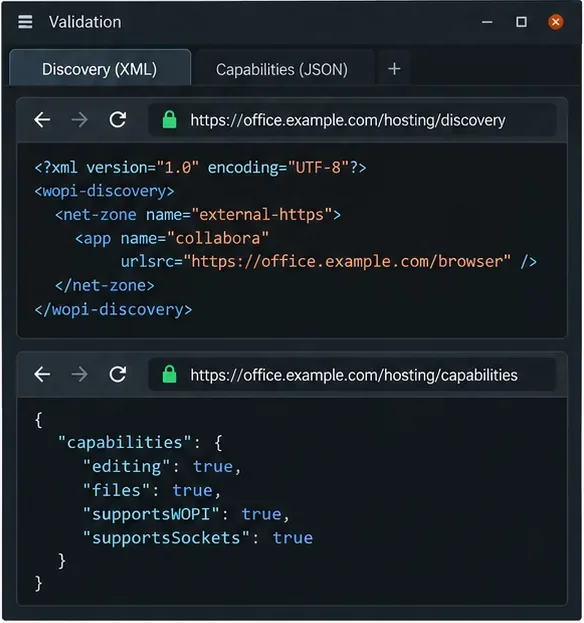Go back in the discovery browser pane
Screen dimensions: 584x623
[x=42, y=120]
